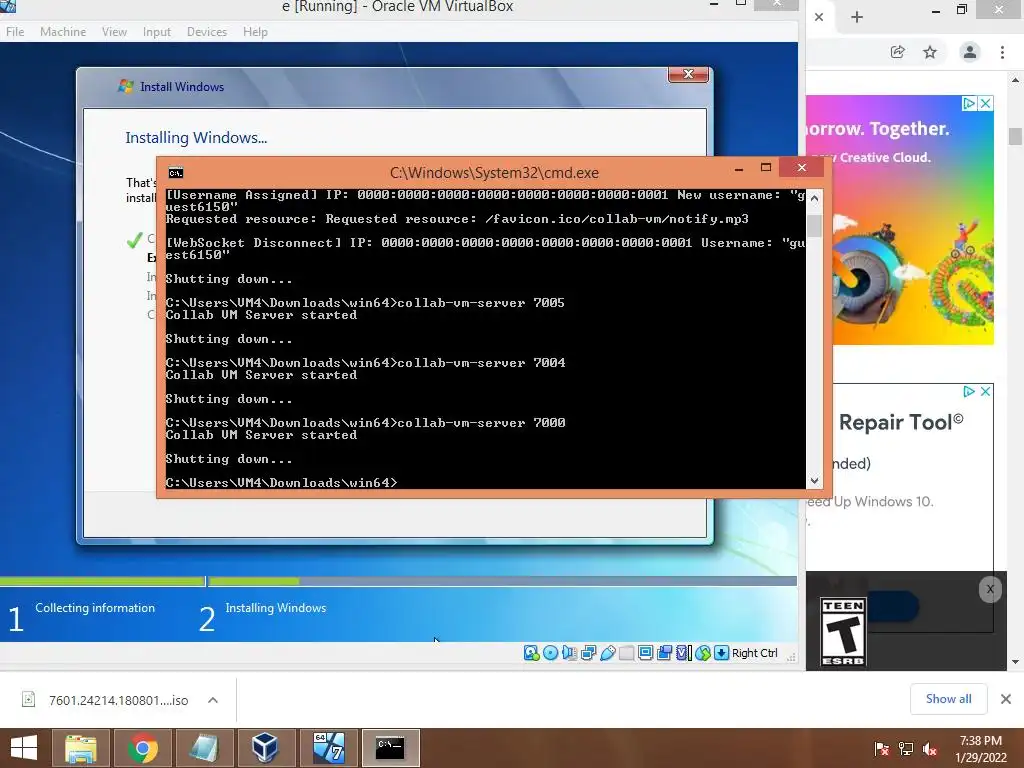Click the network tray icon
Screen dimensions: 1024x768
pos(906,749)
